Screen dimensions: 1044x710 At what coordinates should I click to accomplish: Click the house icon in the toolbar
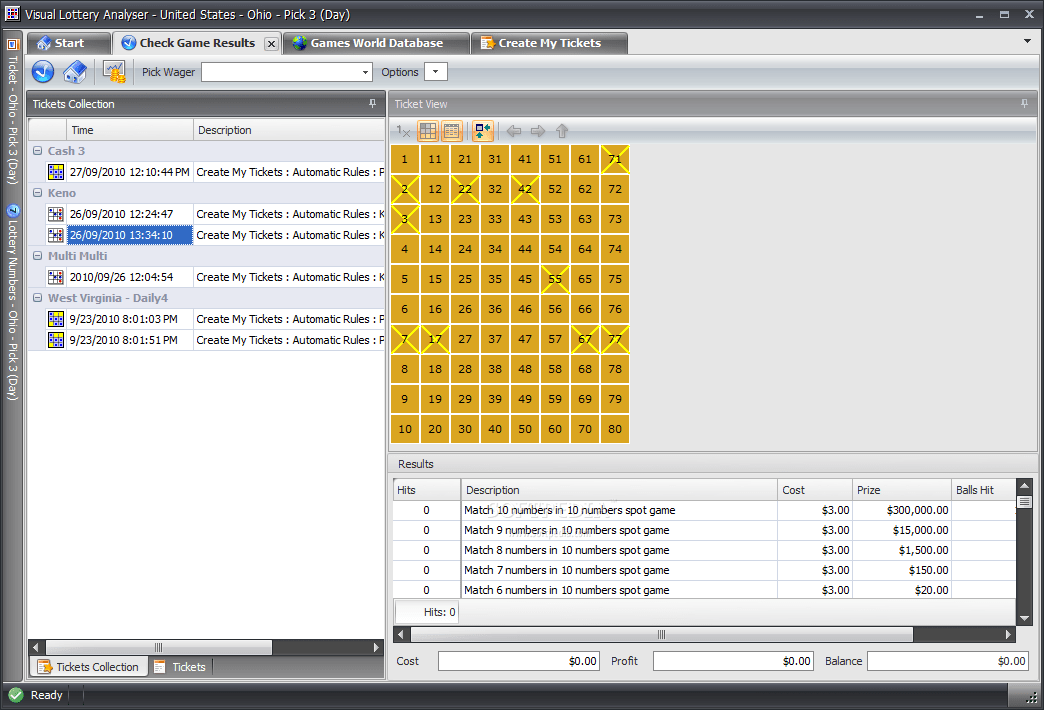click(75, 72)
